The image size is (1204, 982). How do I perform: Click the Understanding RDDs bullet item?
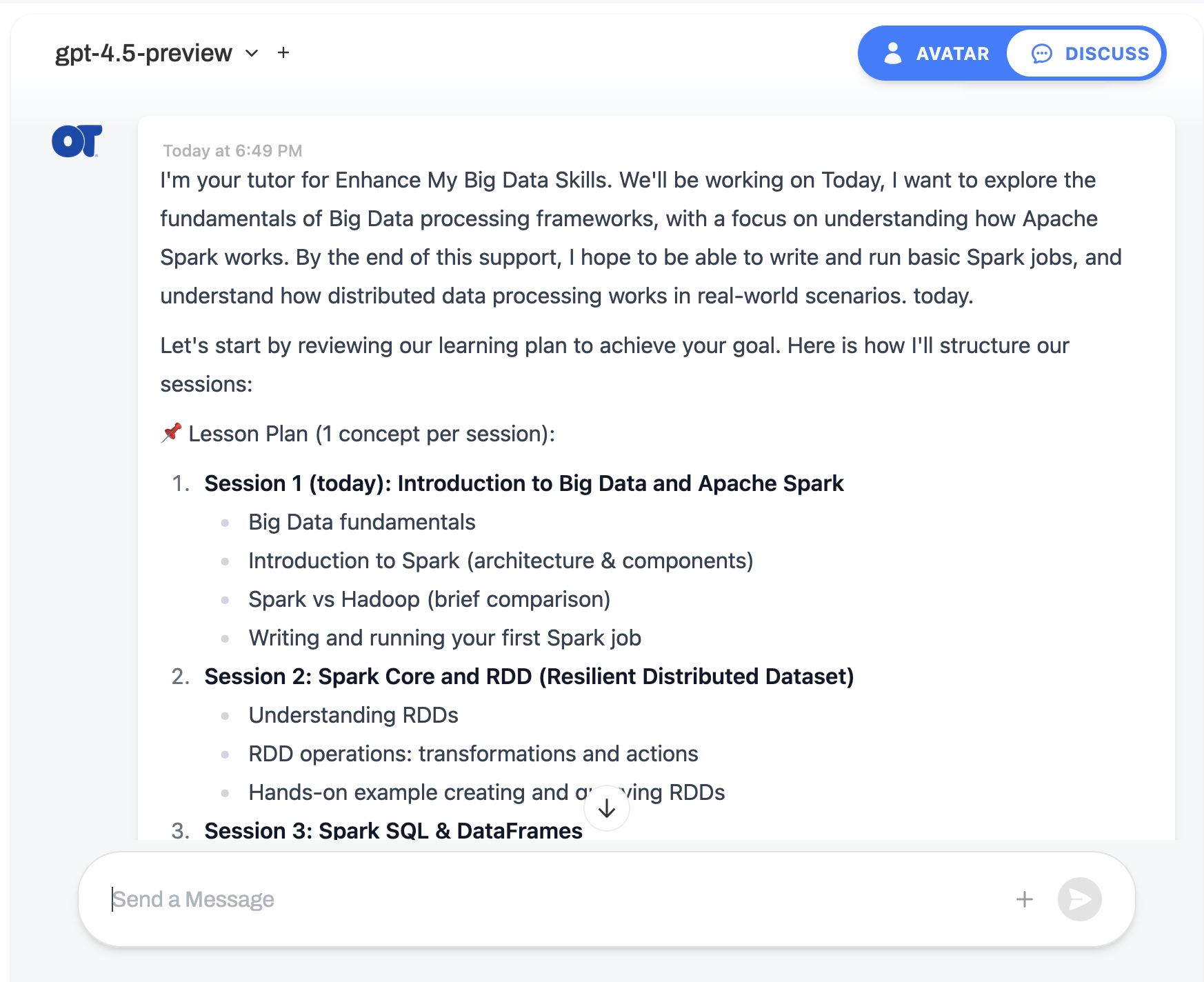353,715
